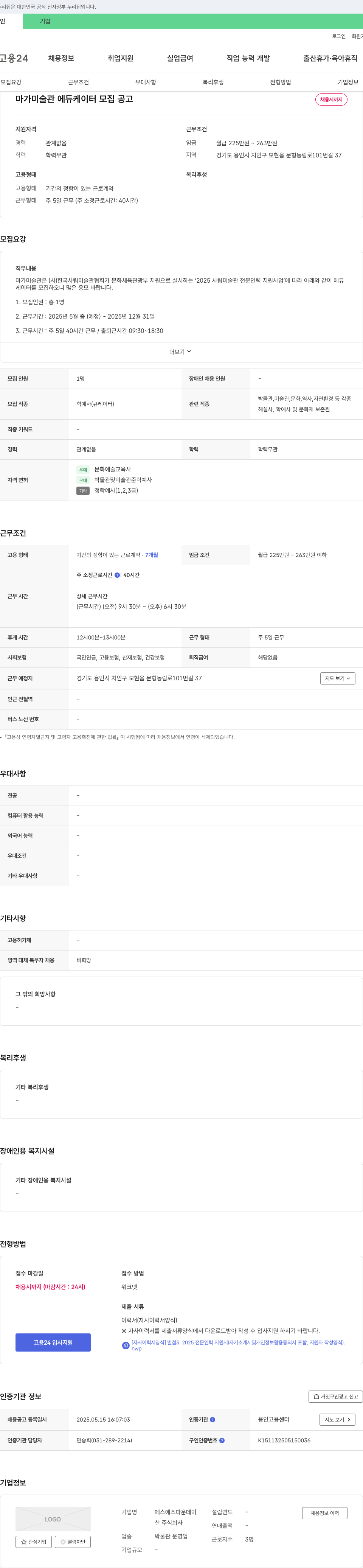The height and width of the screenshot is (1568, 363).
Task: Expand 지도 보기 for 근무 예정지
Action: pos(337,678)
